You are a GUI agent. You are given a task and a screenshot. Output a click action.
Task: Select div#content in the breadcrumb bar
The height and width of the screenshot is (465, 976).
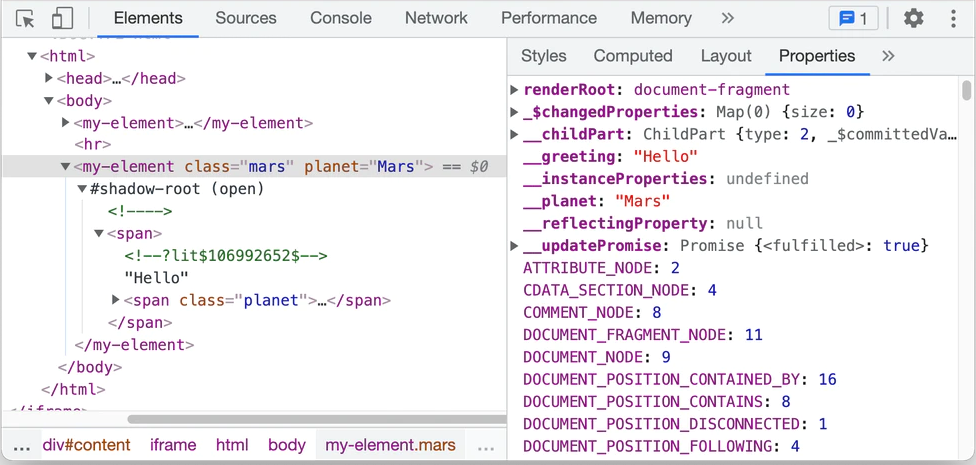[x=86, y=445]
